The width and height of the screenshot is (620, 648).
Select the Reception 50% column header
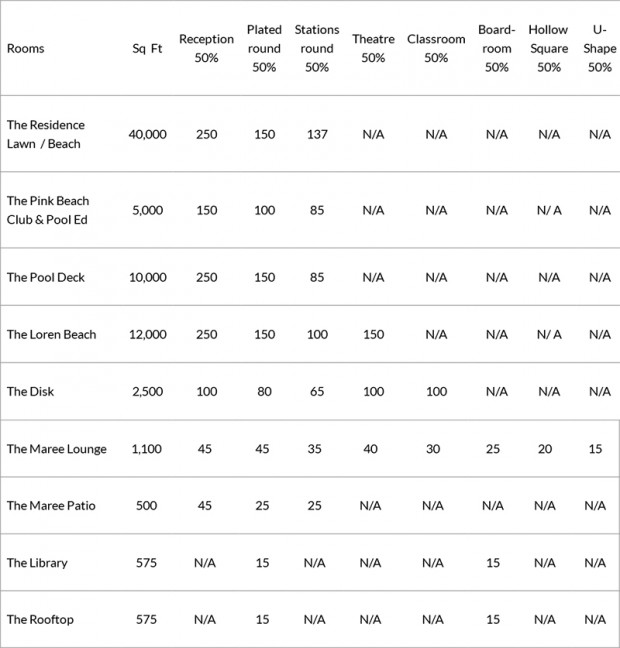pyautogui.click(x=206, y=48)
